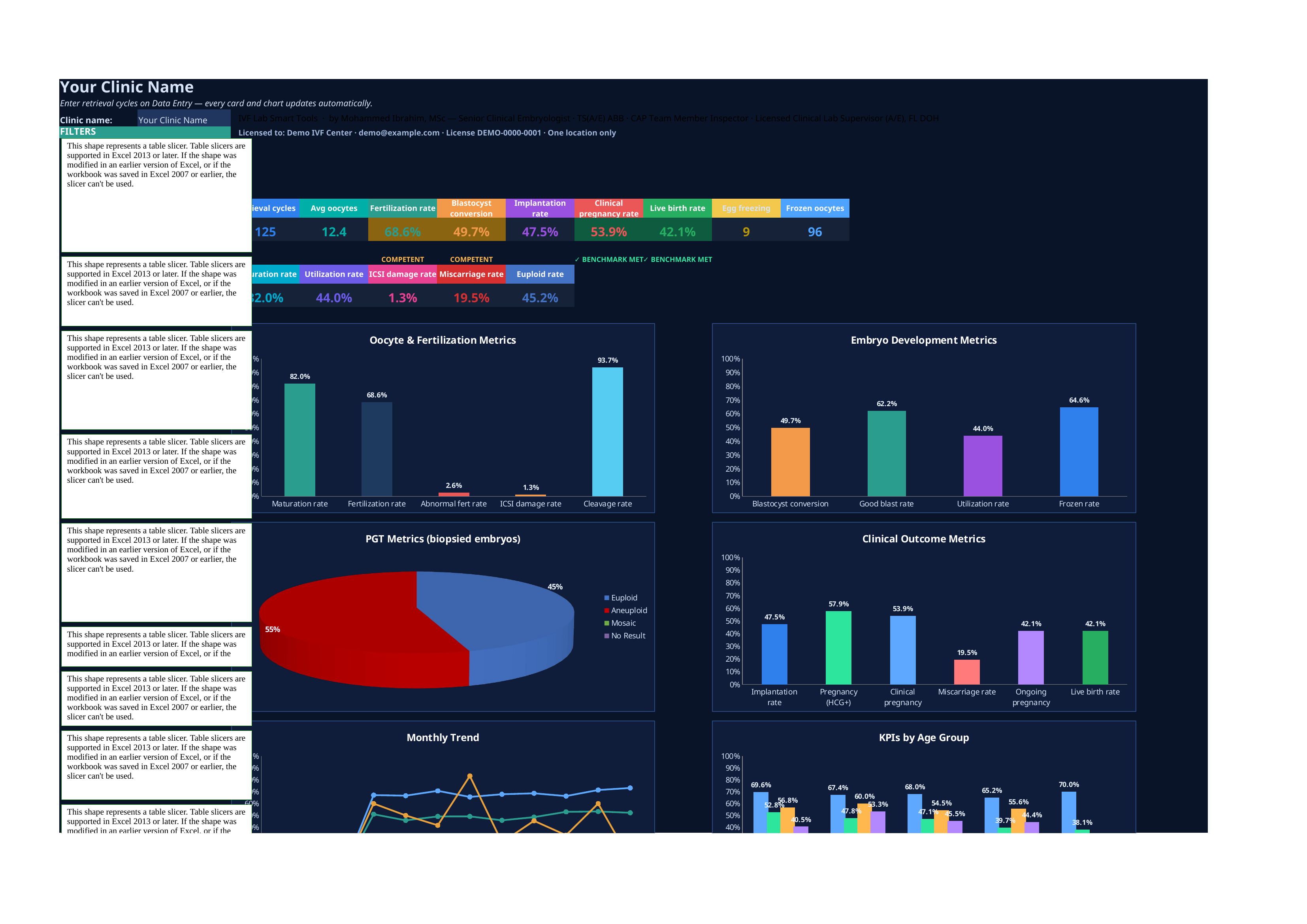Select the Egg freezing card header
This screenshot has width=1307, height=924.
(x=746, y=208)
